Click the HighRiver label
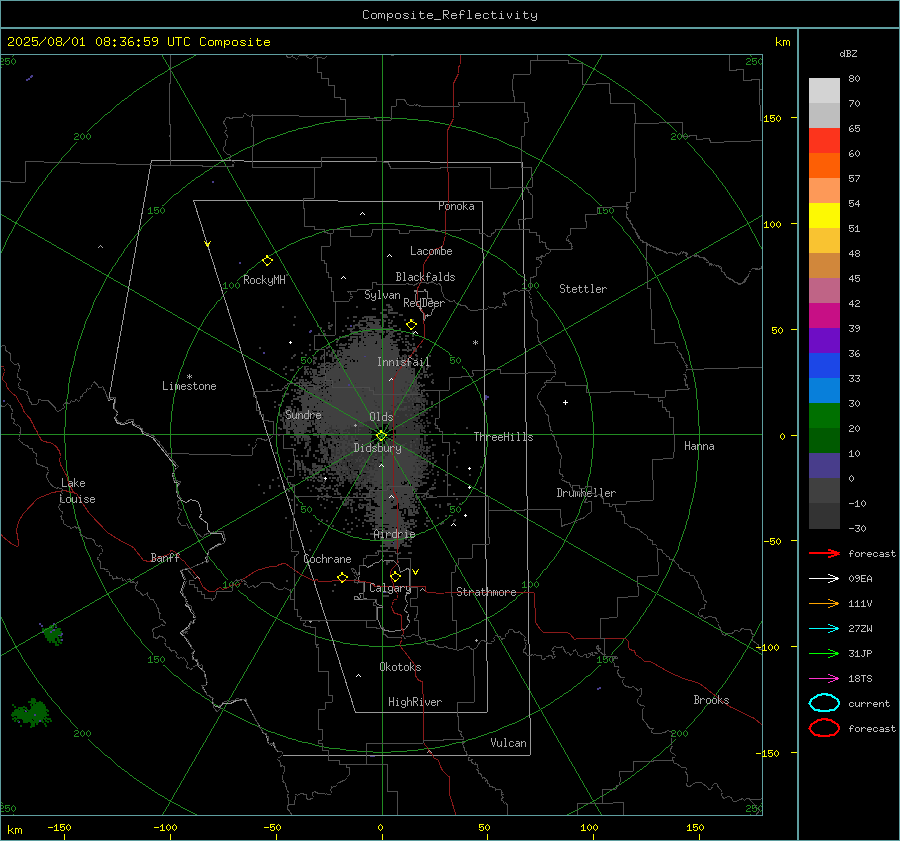 415,702
